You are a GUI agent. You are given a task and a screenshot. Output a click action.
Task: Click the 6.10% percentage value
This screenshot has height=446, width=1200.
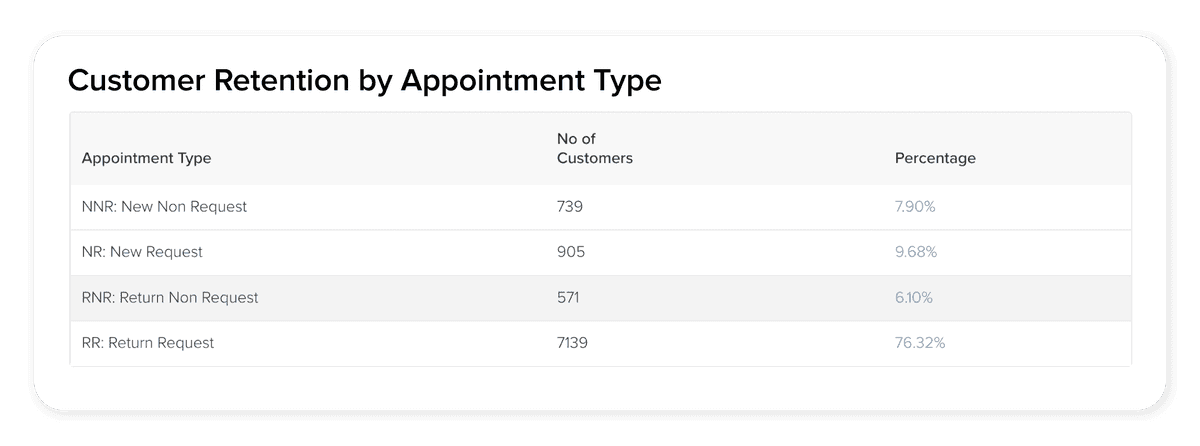point(914,297)
